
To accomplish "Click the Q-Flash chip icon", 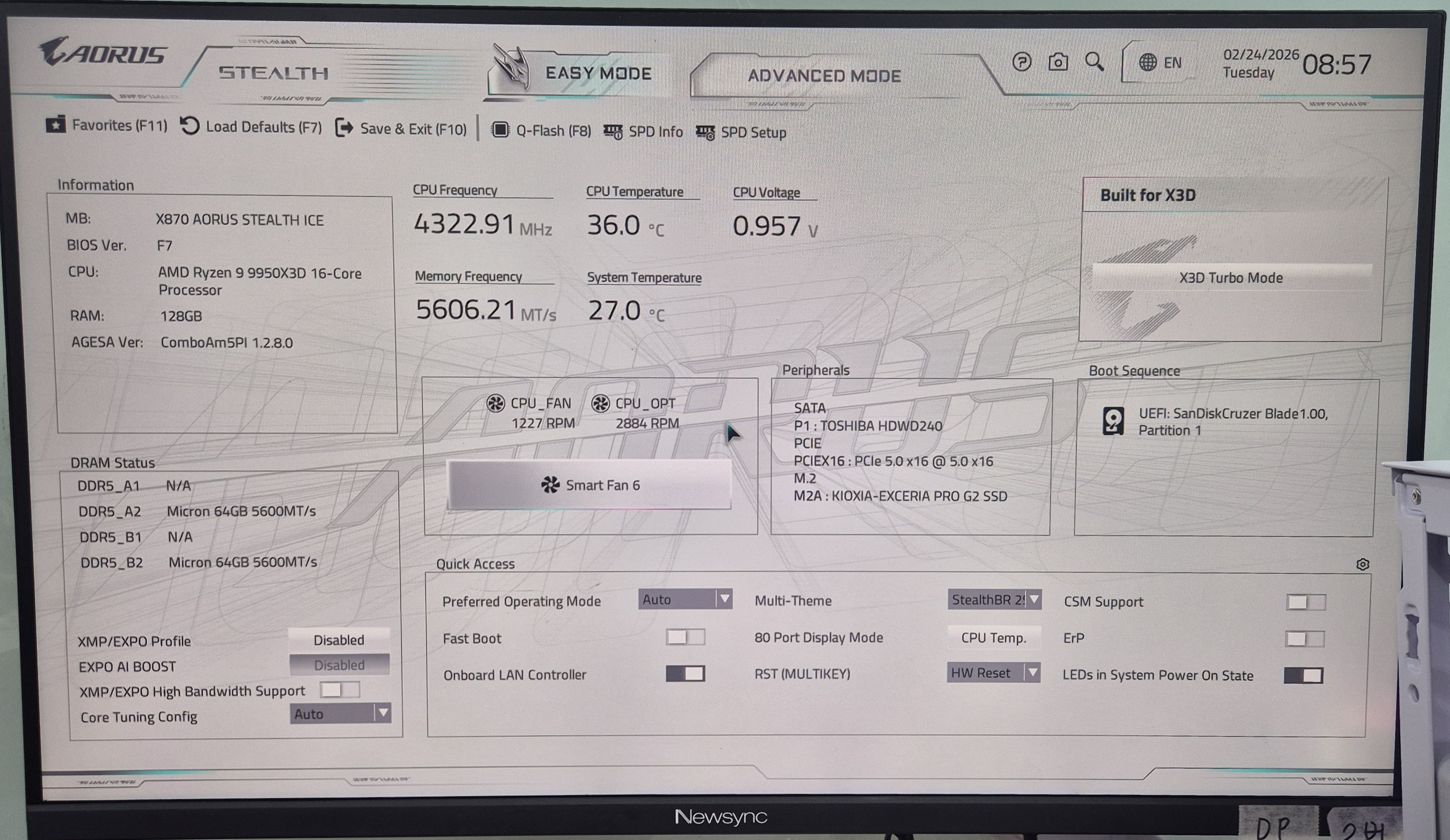I will click(500, 130).
